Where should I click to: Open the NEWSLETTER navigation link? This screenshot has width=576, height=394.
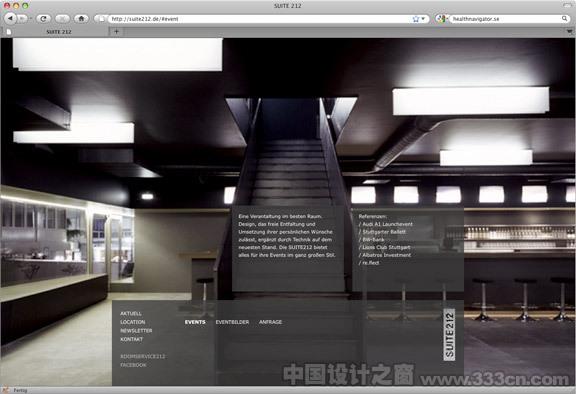pos(136,330)
